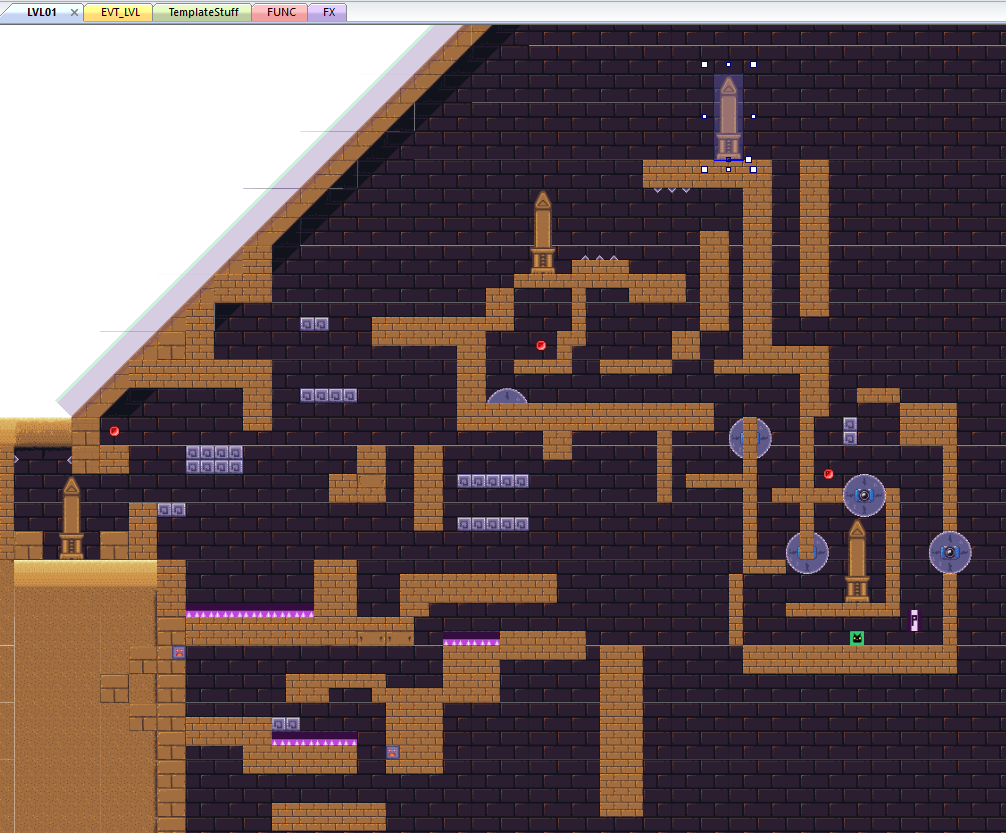Viewport: 1006px width, 833px height.
Task: Select the obelisk beside the upward gray spikes
Action: tap(543, 232)
